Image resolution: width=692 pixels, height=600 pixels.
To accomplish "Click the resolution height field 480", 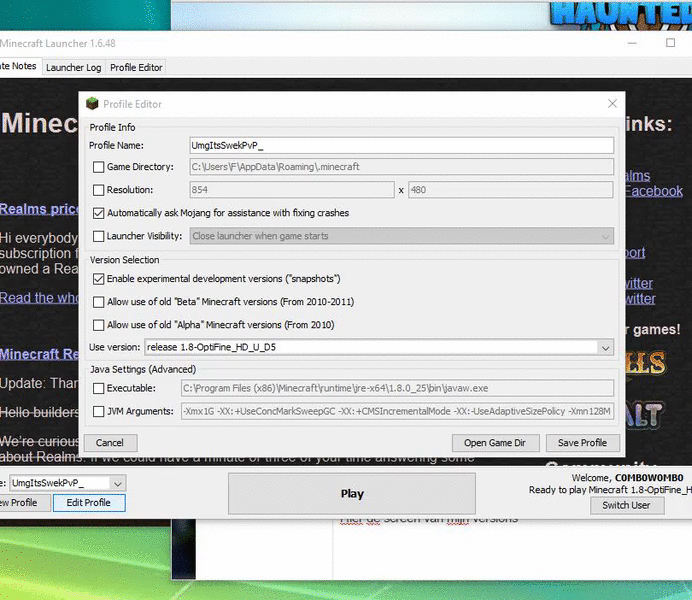I will point(511,190).
